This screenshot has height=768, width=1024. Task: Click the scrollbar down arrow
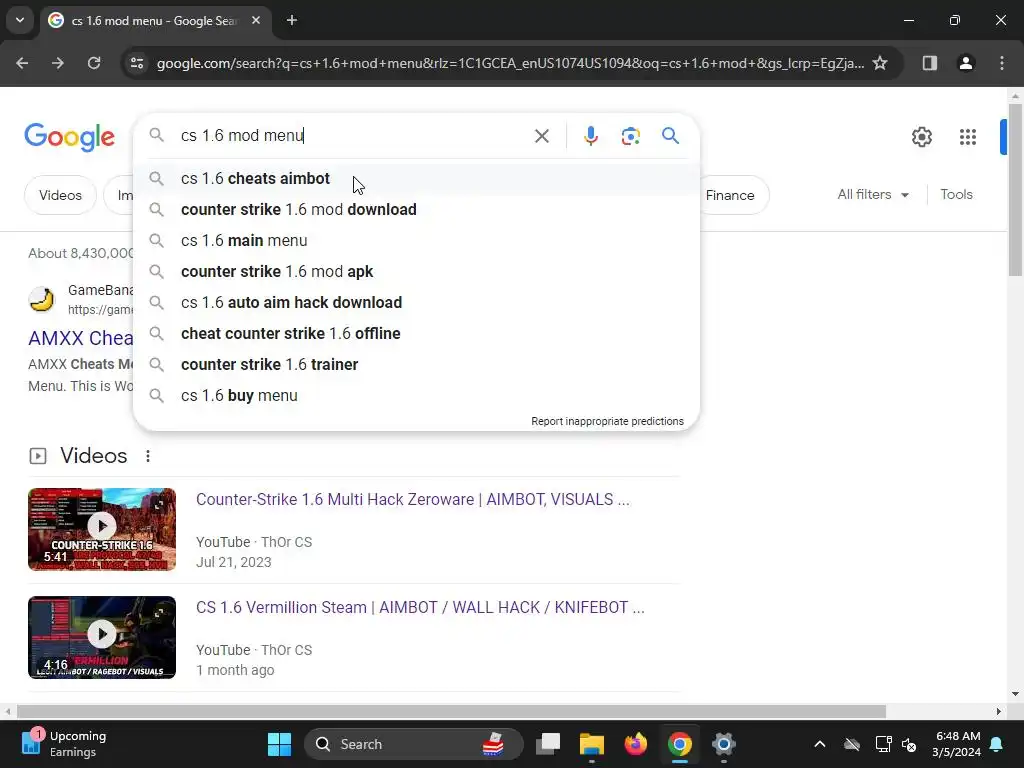[1015, 694]
